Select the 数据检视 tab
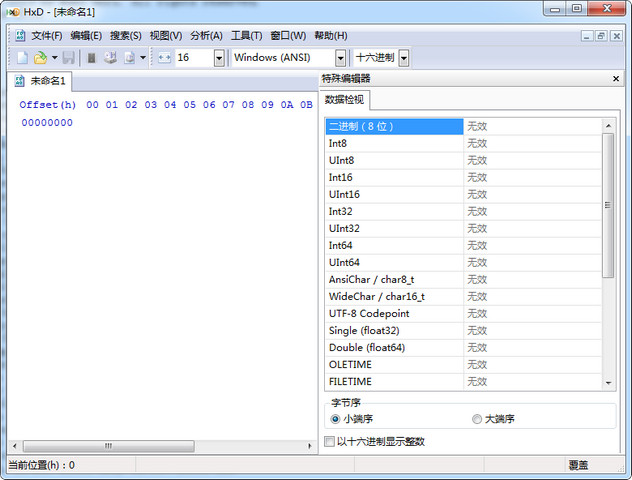Screen dimensions: 632x480 345,100
